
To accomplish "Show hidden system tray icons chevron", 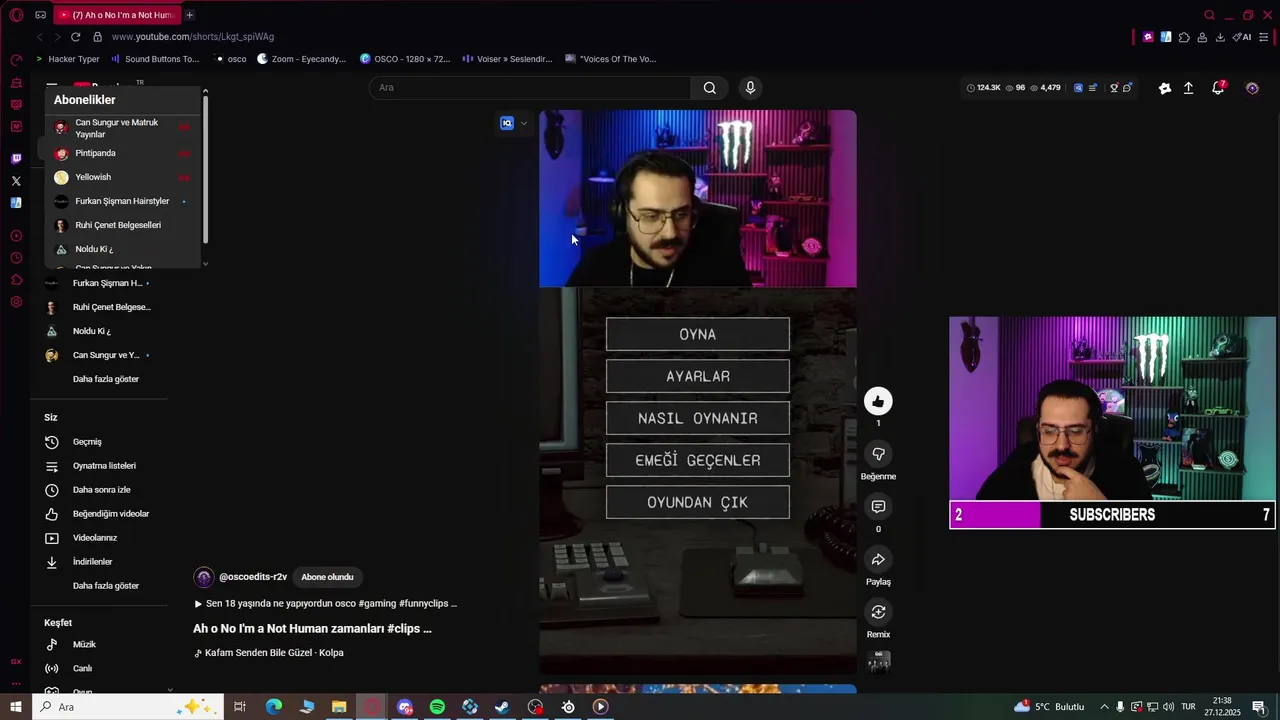I will click(x=1104, y=707).
